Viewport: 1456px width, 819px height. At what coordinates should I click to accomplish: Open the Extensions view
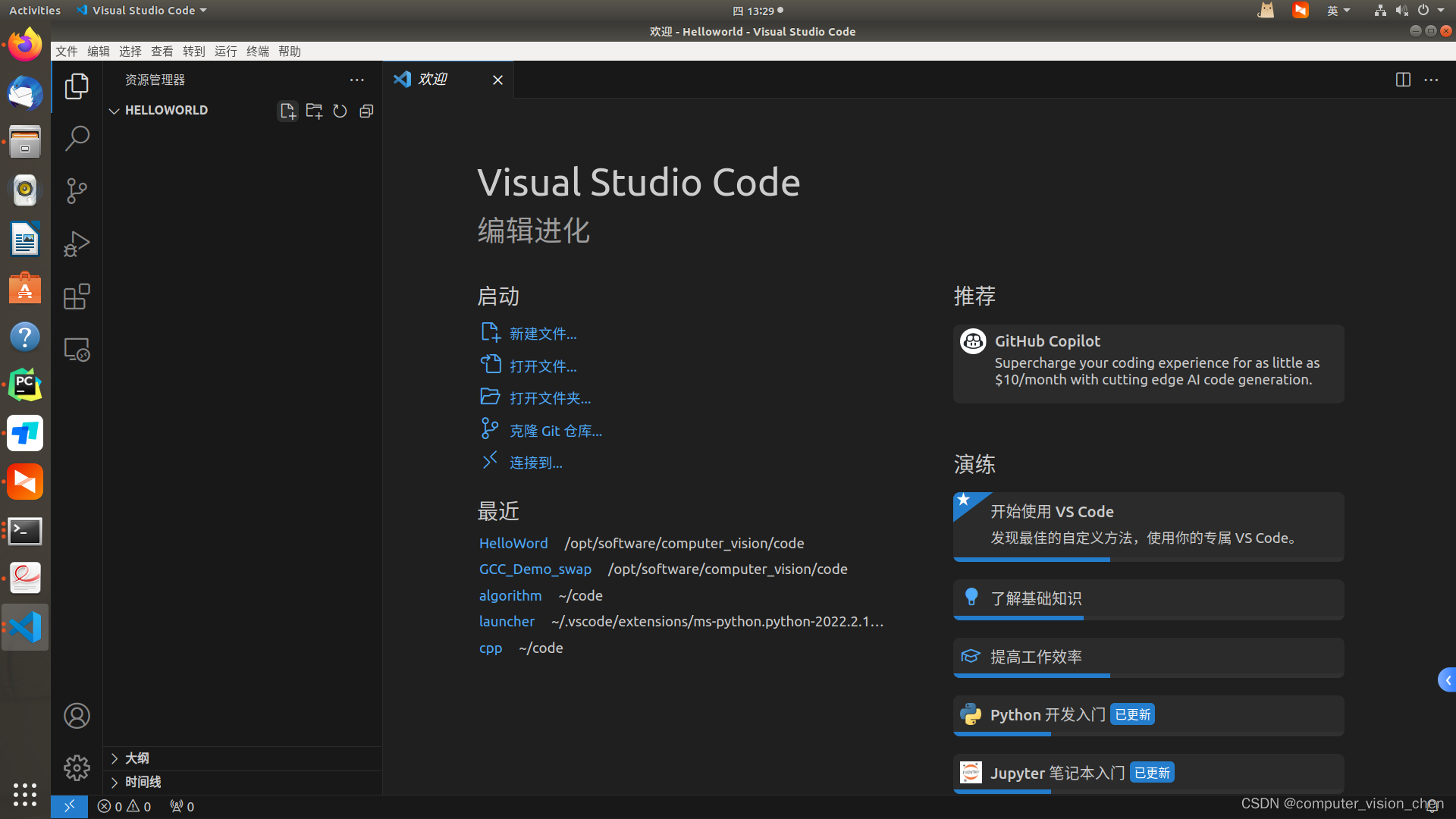(x=77, y=297)
